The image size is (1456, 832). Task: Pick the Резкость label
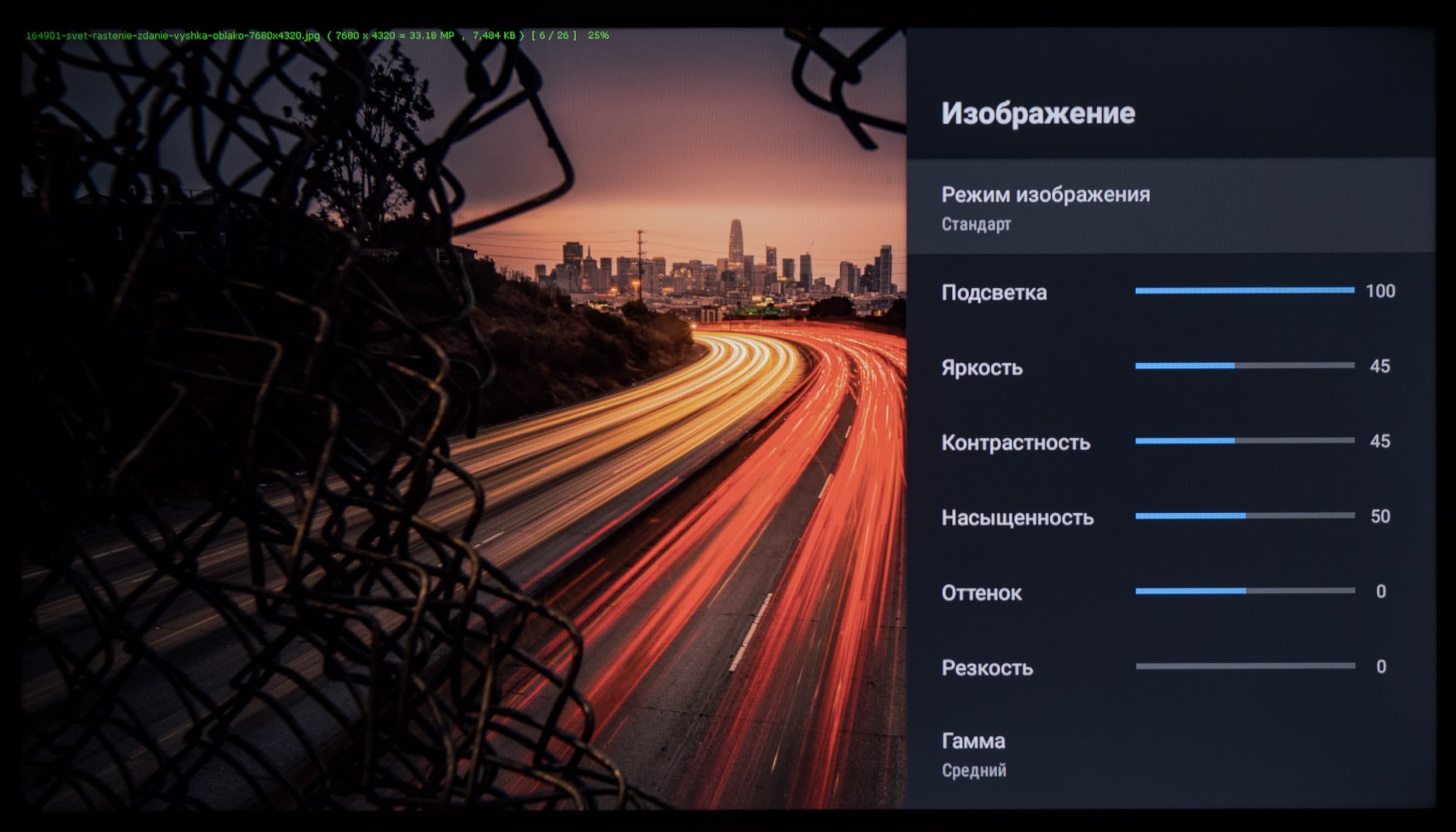click(x=987, y=668)
